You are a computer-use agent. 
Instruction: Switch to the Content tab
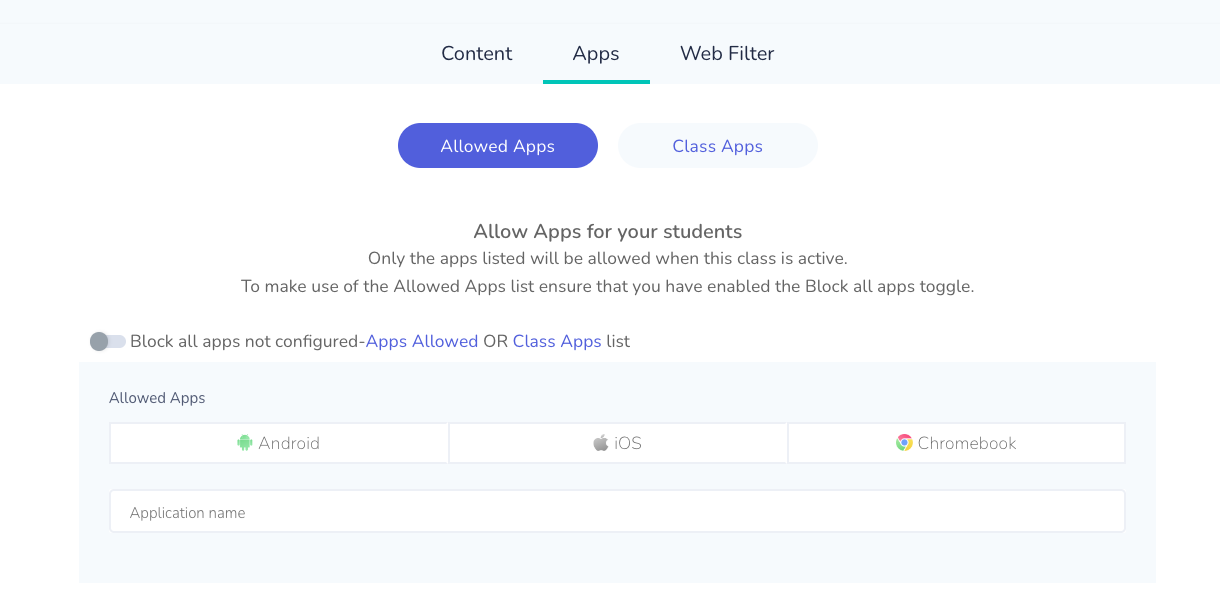477,53
